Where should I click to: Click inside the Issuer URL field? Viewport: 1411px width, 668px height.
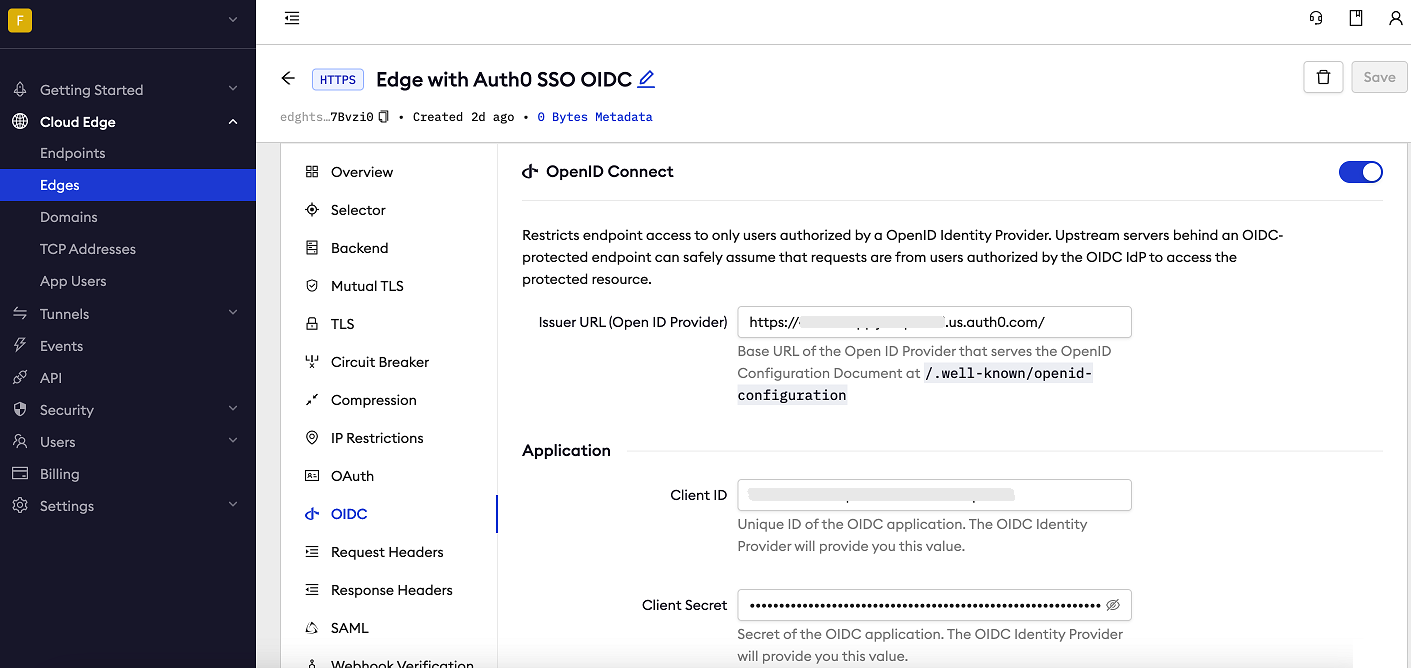pos(934,321)
